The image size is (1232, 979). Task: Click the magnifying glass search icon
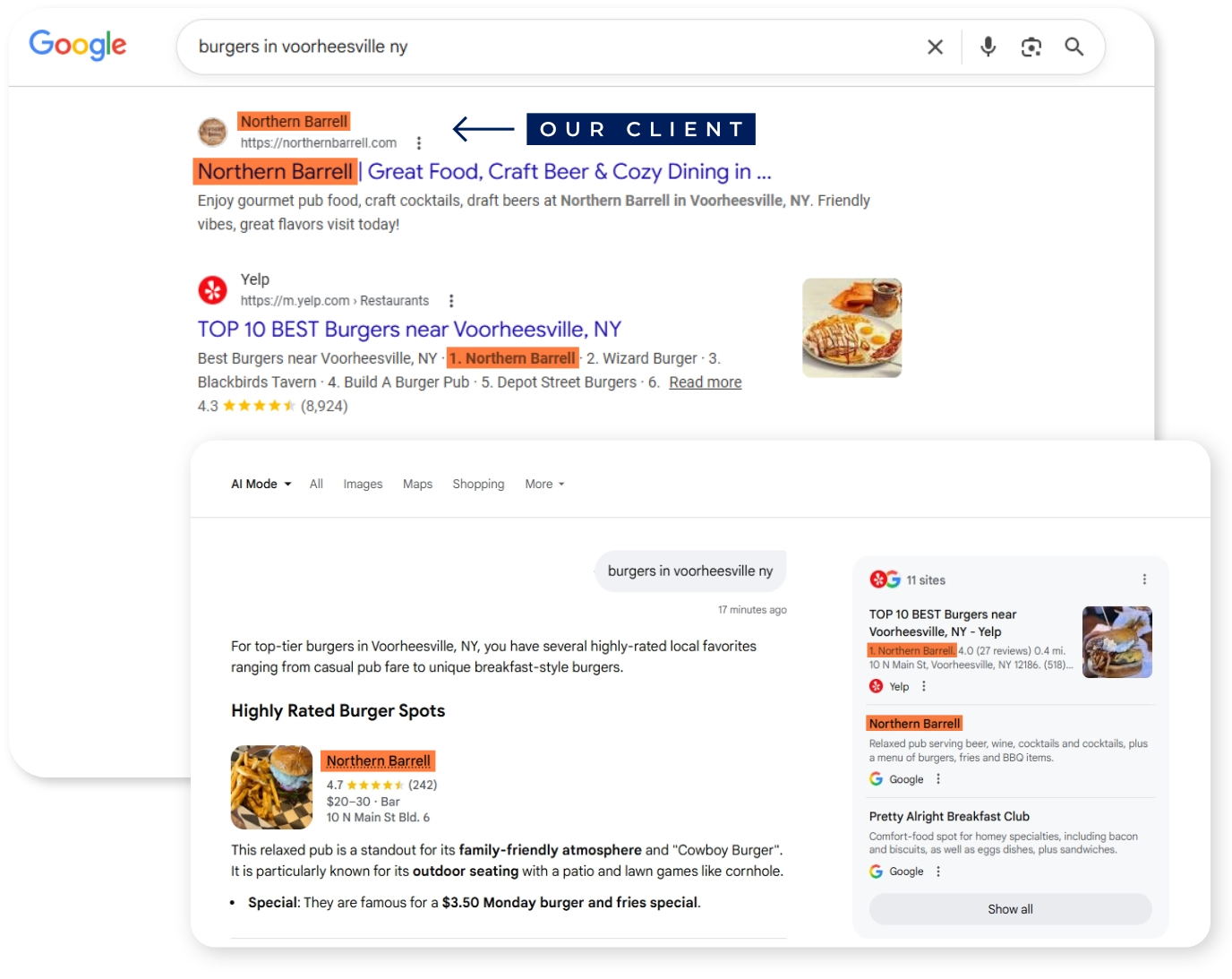[1074, 47]
